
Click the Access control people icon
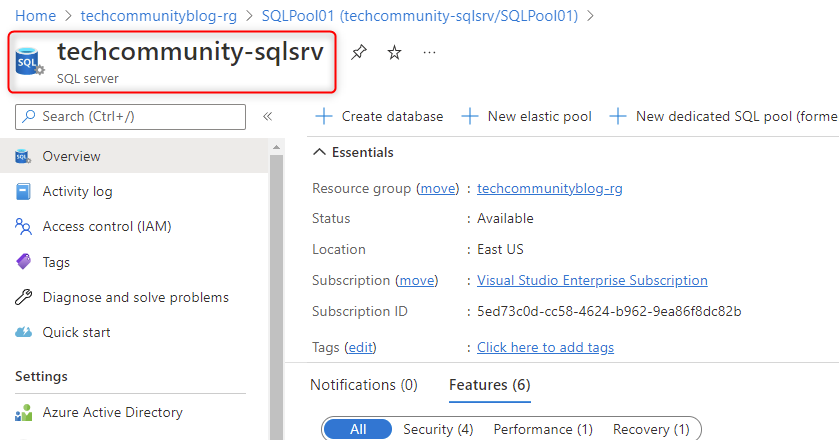[23, 226]
